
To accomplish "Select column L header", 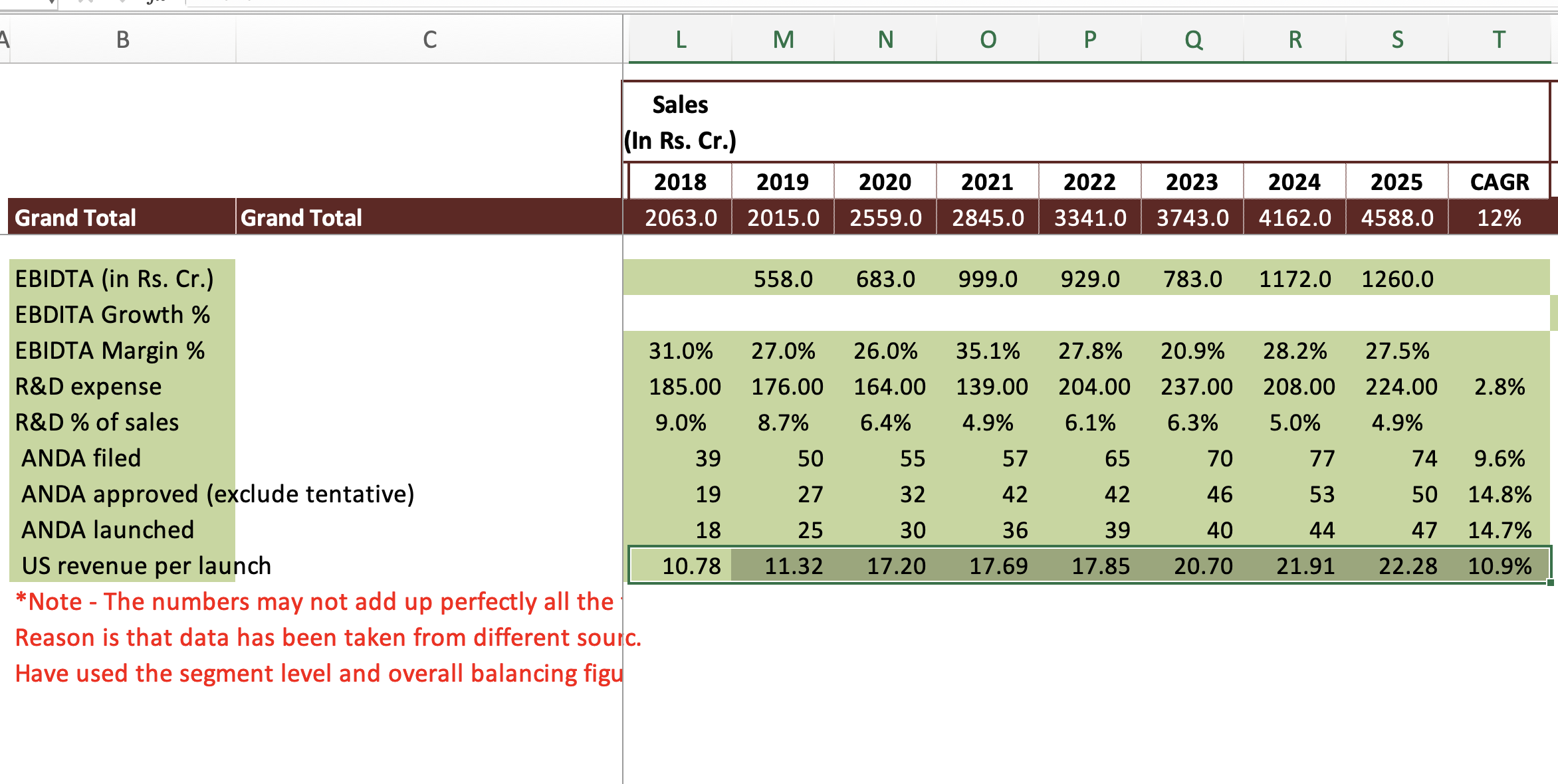I will [x=681, y=40].
